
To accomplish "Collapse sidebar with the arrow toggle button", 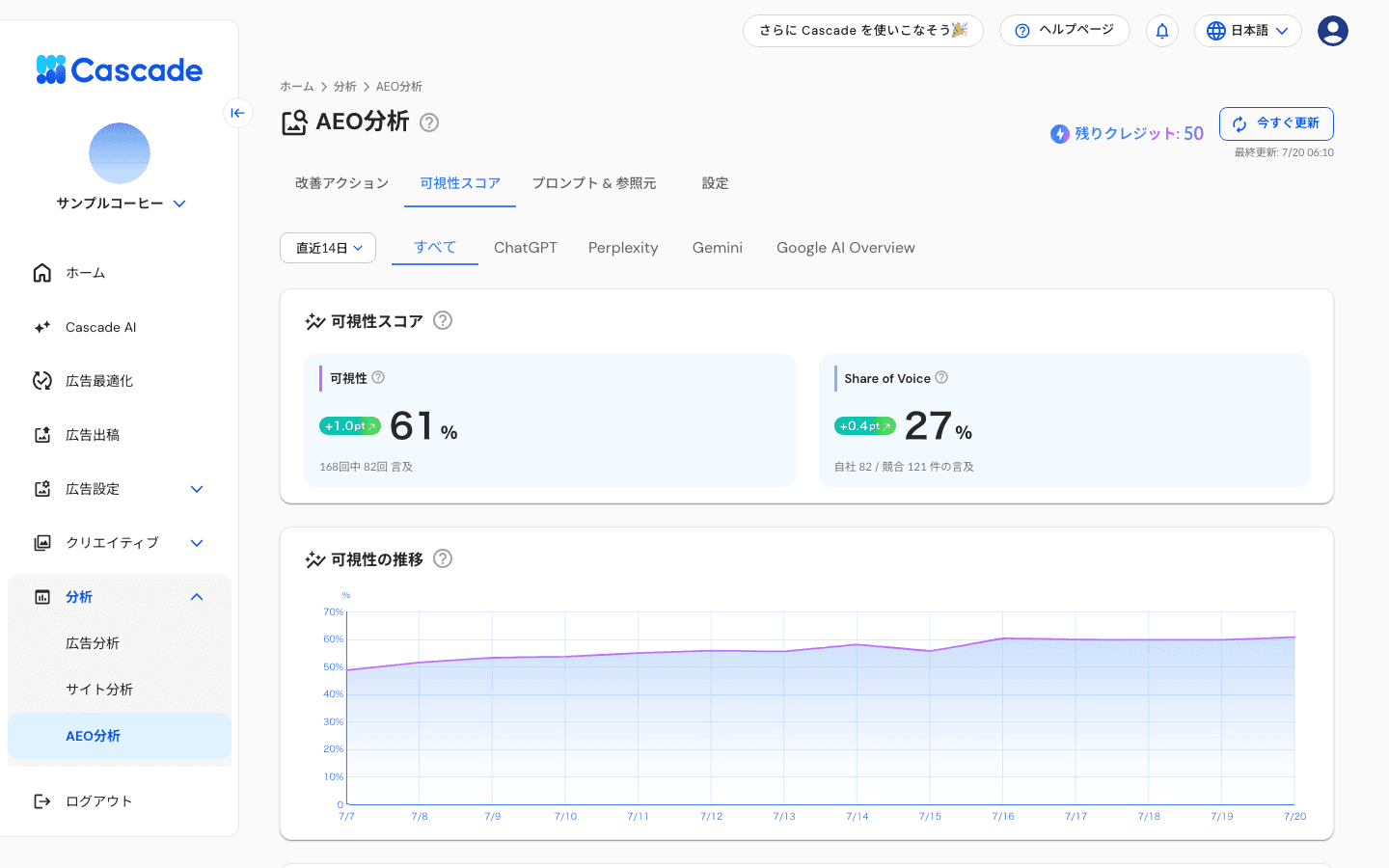I will coord(237,113).
